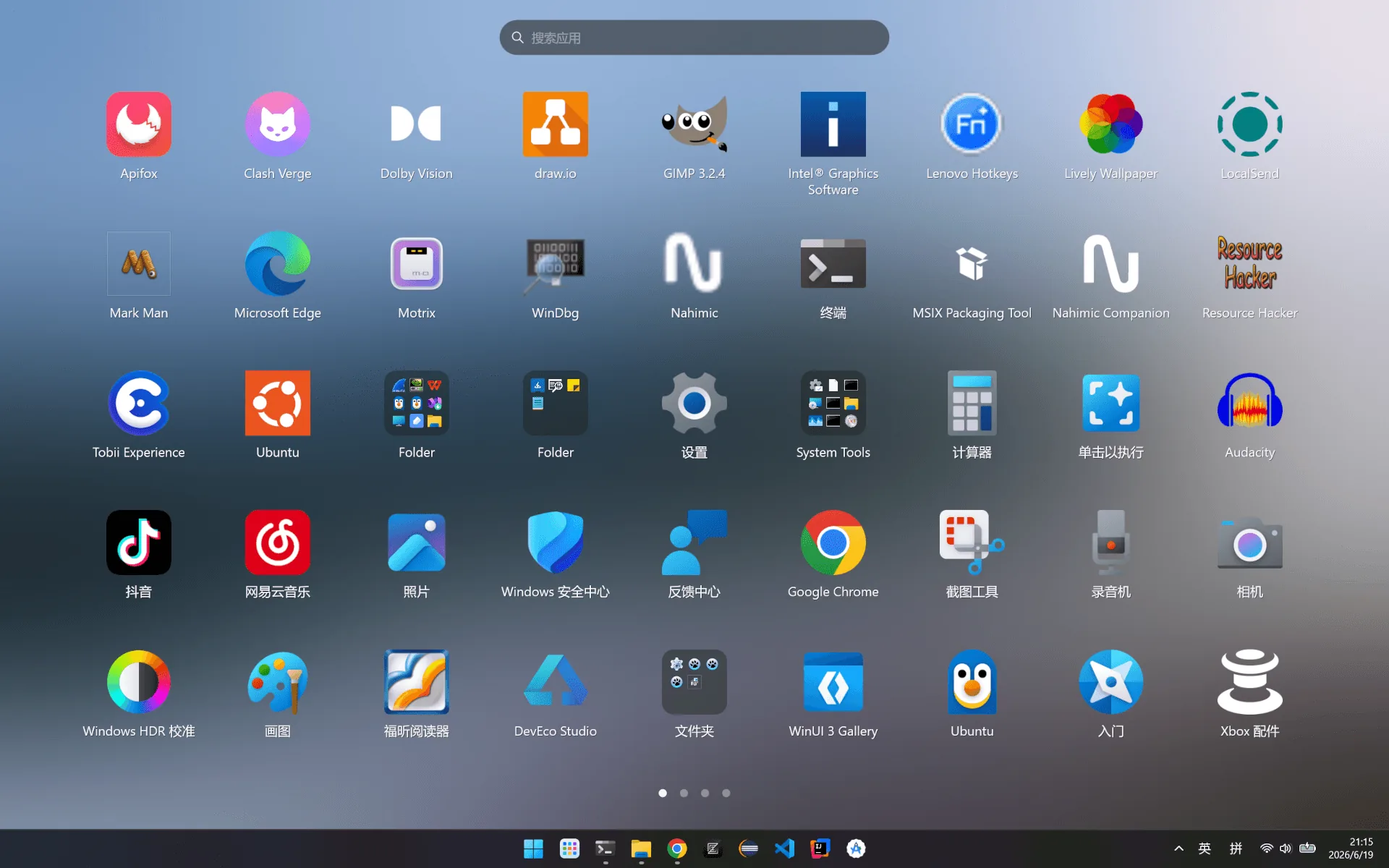Show hidden tray icons chevron
This screenshot has height=868, width=1389.
pos(1178,848)
